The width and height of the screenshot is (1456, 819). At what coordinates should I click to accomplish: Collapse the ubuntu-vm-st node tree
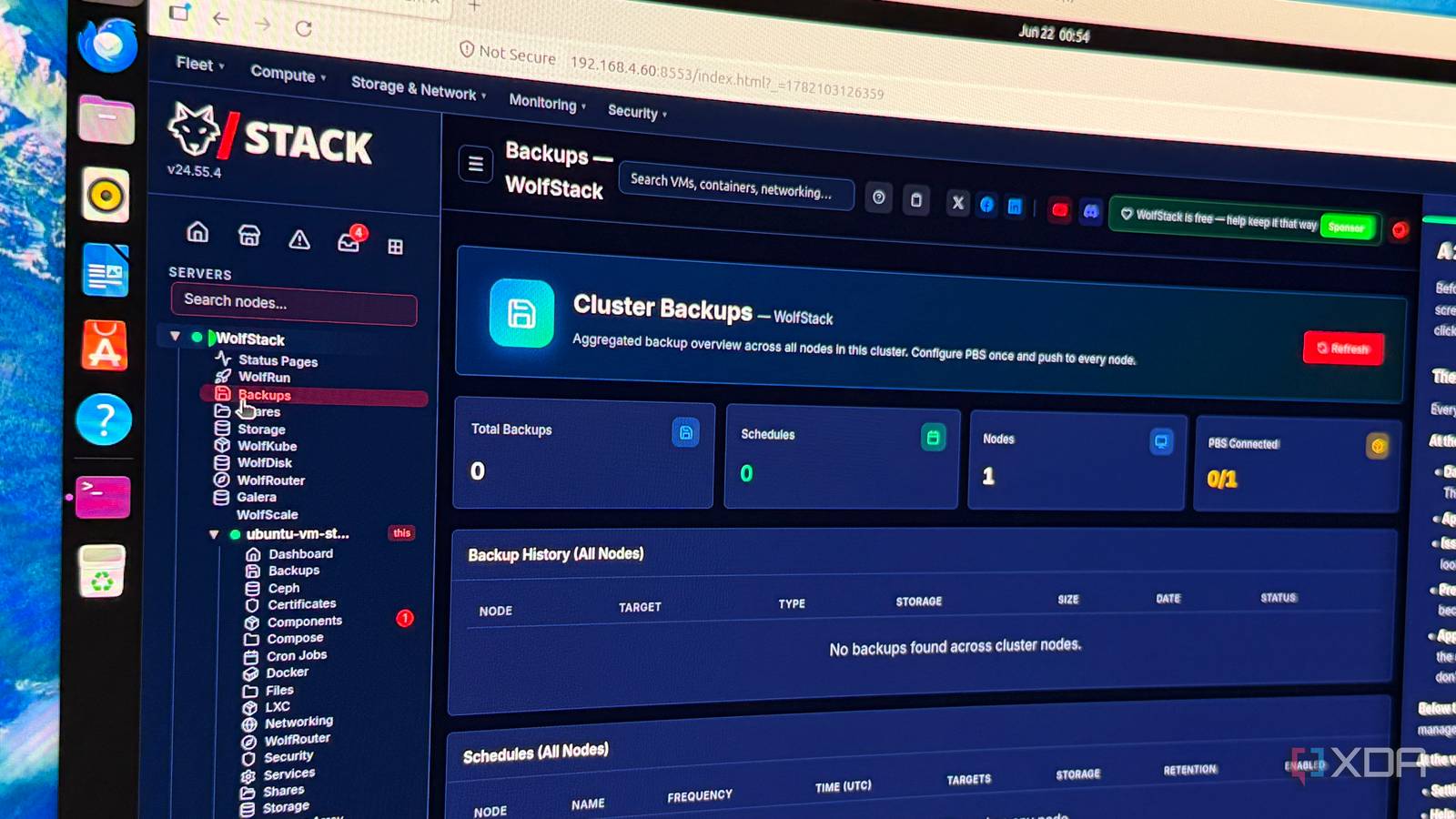(x=214, y=534)
